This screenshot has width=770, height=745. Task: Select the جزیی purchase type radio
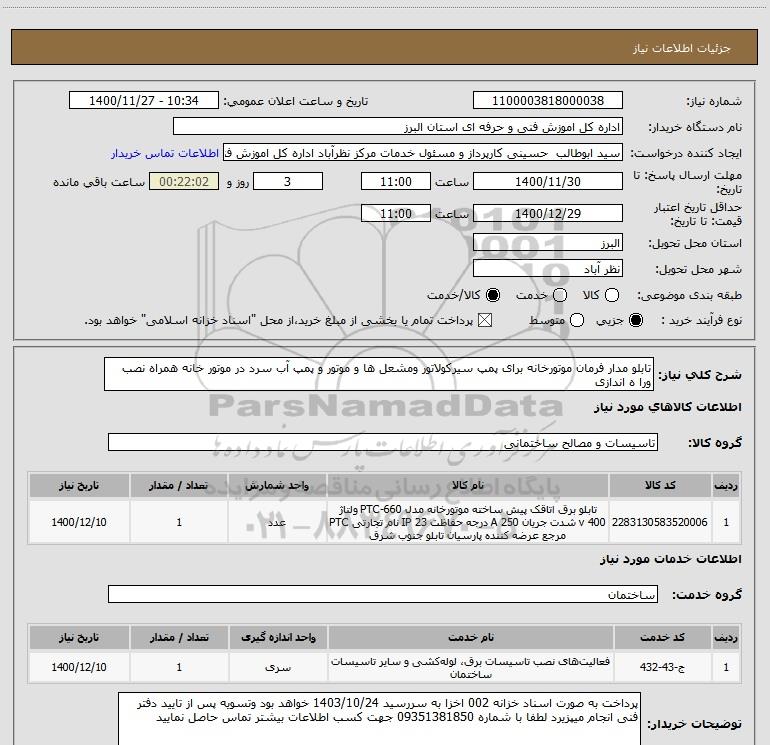(x=635, y=320)
